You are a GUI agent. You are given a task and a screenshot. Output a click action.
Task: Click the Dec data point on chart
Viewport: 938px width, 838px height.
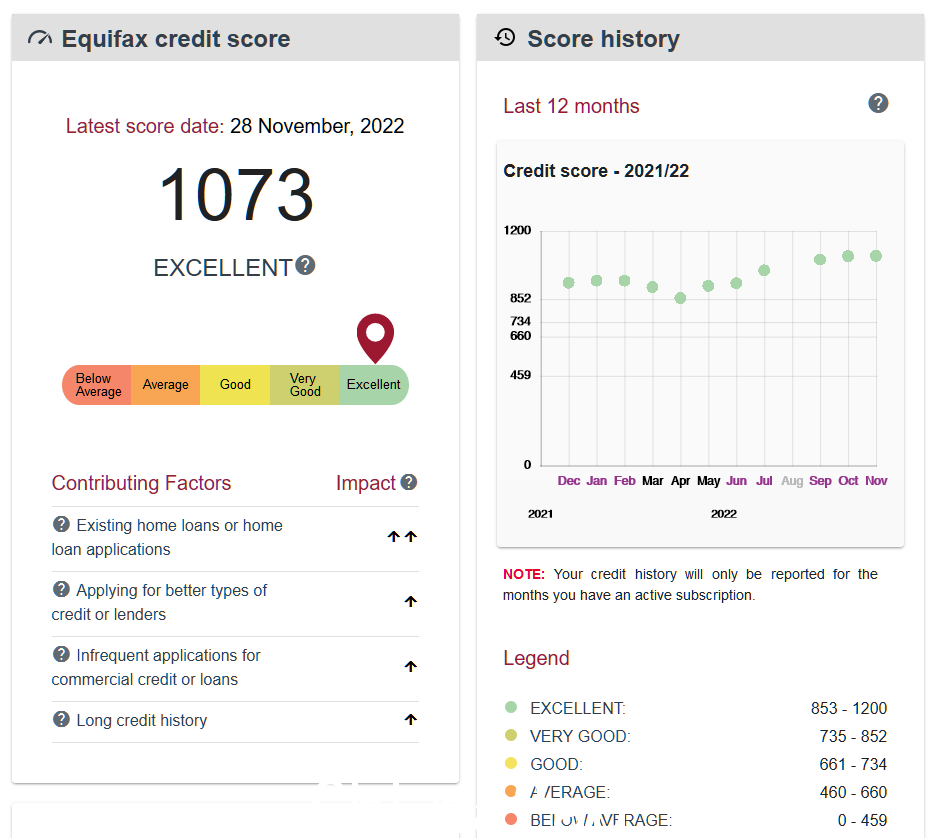pos(569,283)
